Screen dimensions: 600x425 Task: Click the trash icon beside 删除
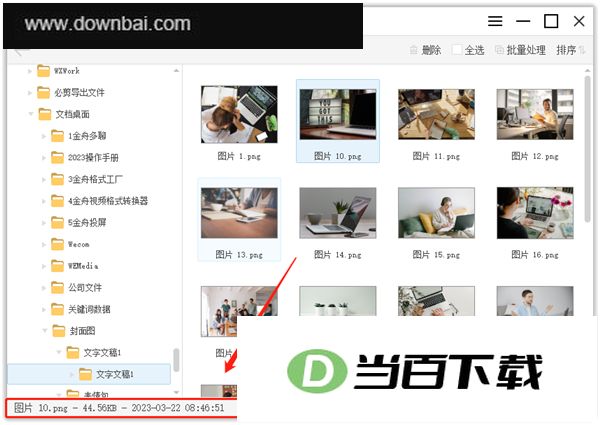point(414,50)
